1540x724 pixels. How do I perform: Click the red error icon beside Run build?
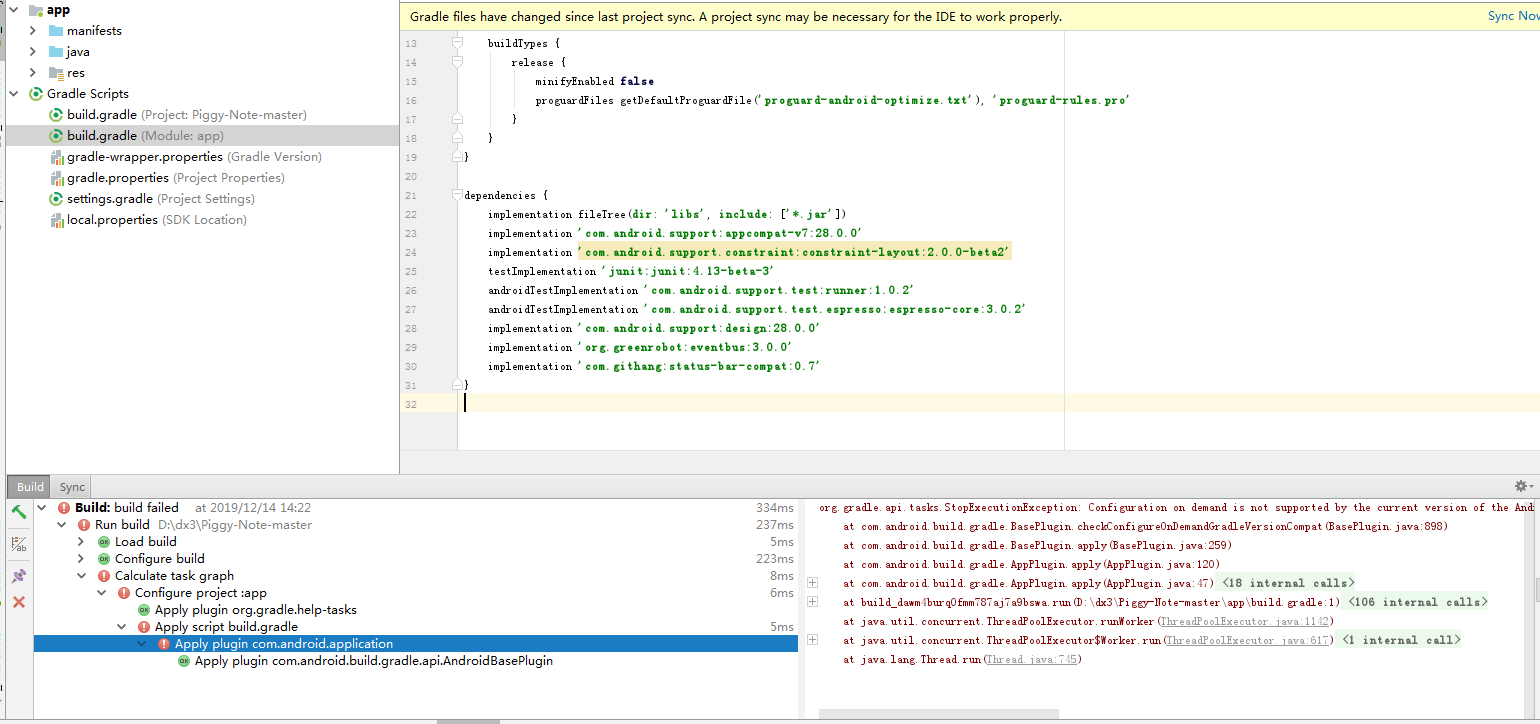pyautogui.click(x=83, y=525)
